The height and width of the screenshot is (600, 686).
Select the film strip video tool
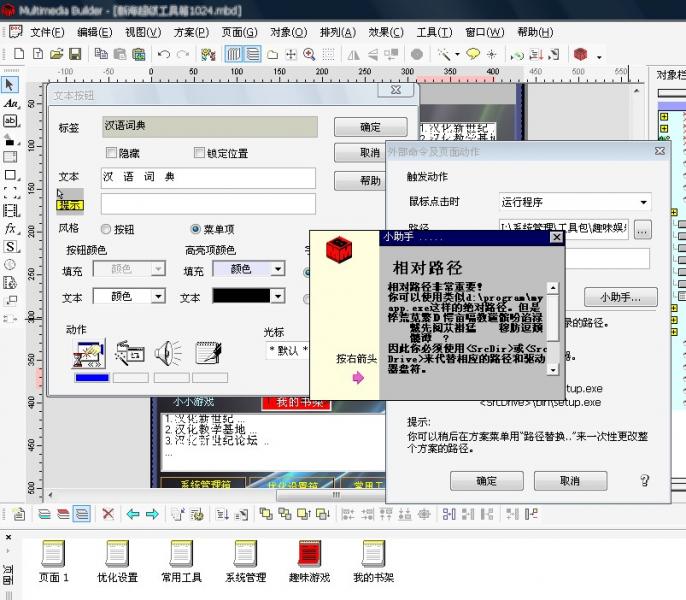click(x=10, y=211)
